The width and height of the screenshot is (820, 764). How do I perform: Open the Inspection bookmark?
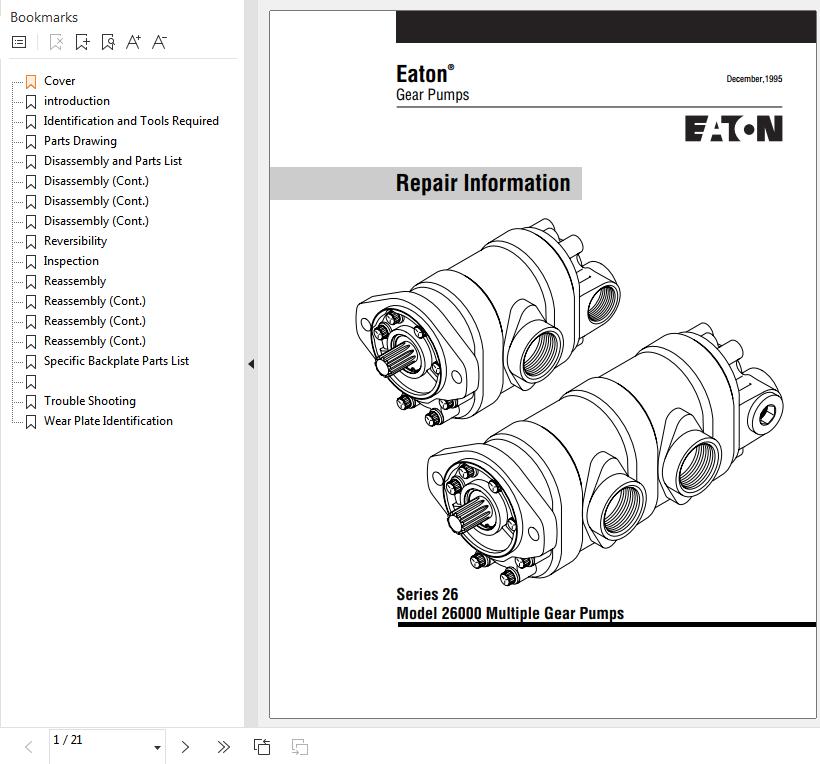(71, 261)
